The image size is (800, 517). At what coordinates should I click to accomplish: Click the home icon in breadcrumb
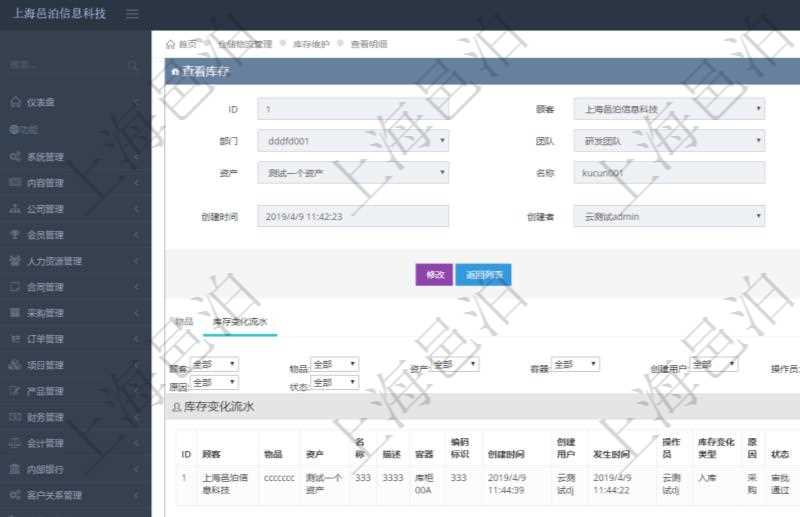(170, 44)
